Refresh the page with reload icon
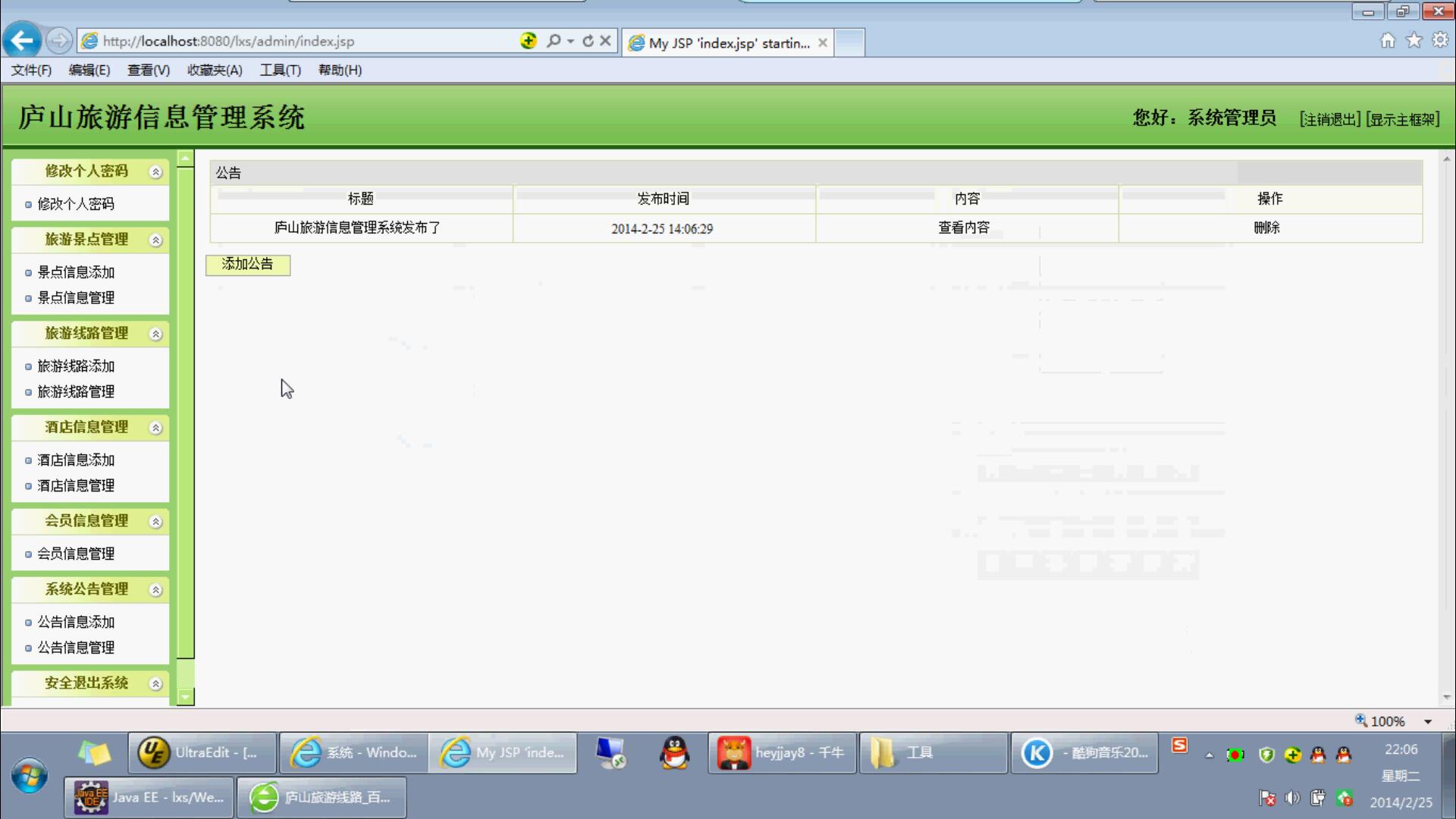This screenshot has width=1456, height=819. (x=588, y=41)
